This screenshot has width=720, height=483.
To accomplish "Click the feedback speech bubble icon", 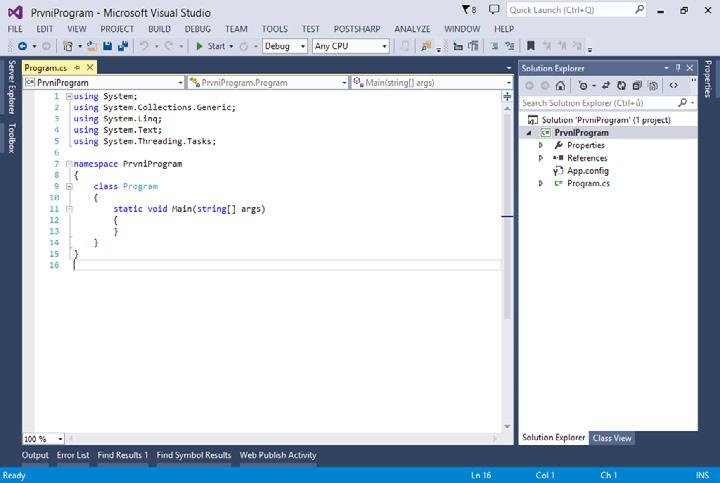I will pos(494,9).
